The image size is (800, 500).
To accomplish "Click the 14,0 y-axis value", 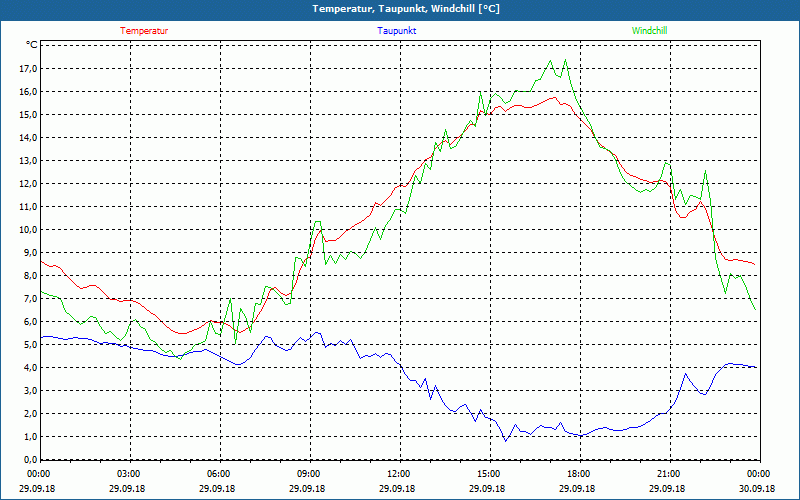I will [x=29, y=138].
